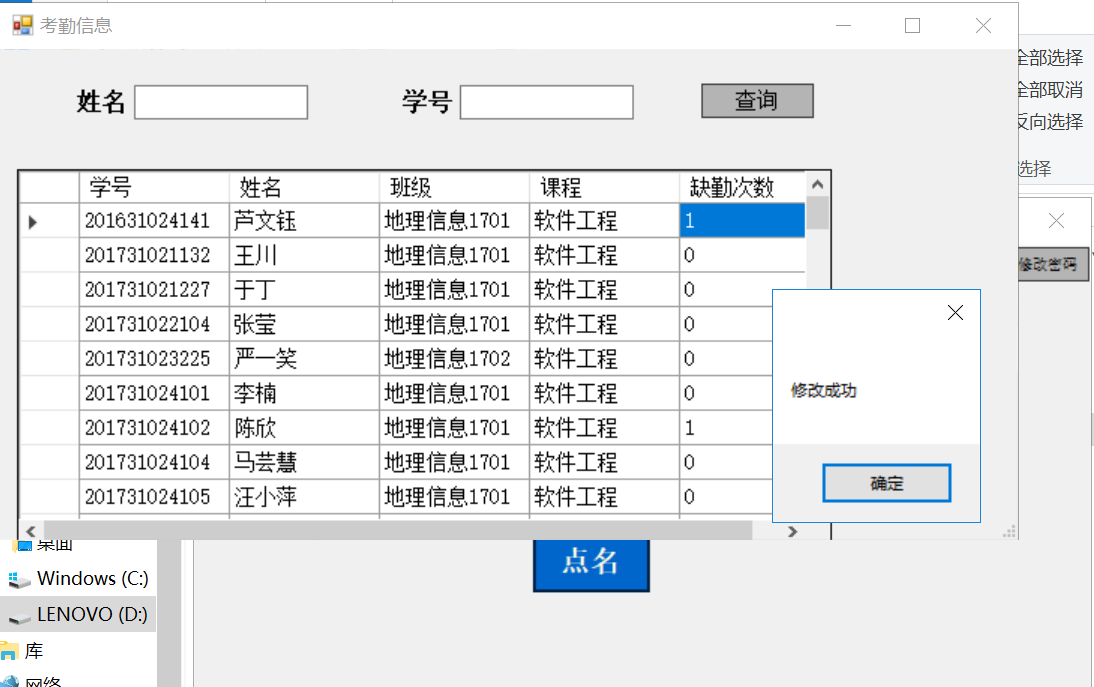Click table horizontal scrollbar right arrow

792,531
